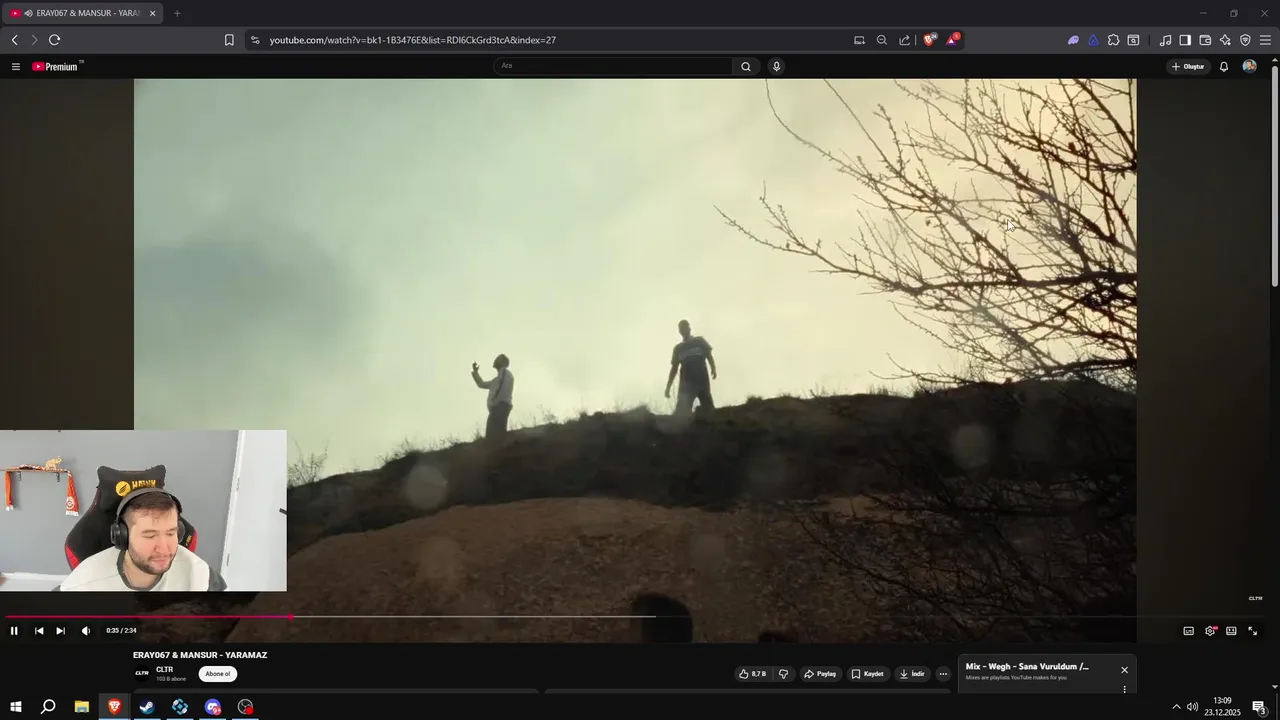The height and width of the screenshot is (720, 1280).
Task: Select the ERAY067 & MANSUR browser tab
Action: pyautogui.click(x=83, y=13)
